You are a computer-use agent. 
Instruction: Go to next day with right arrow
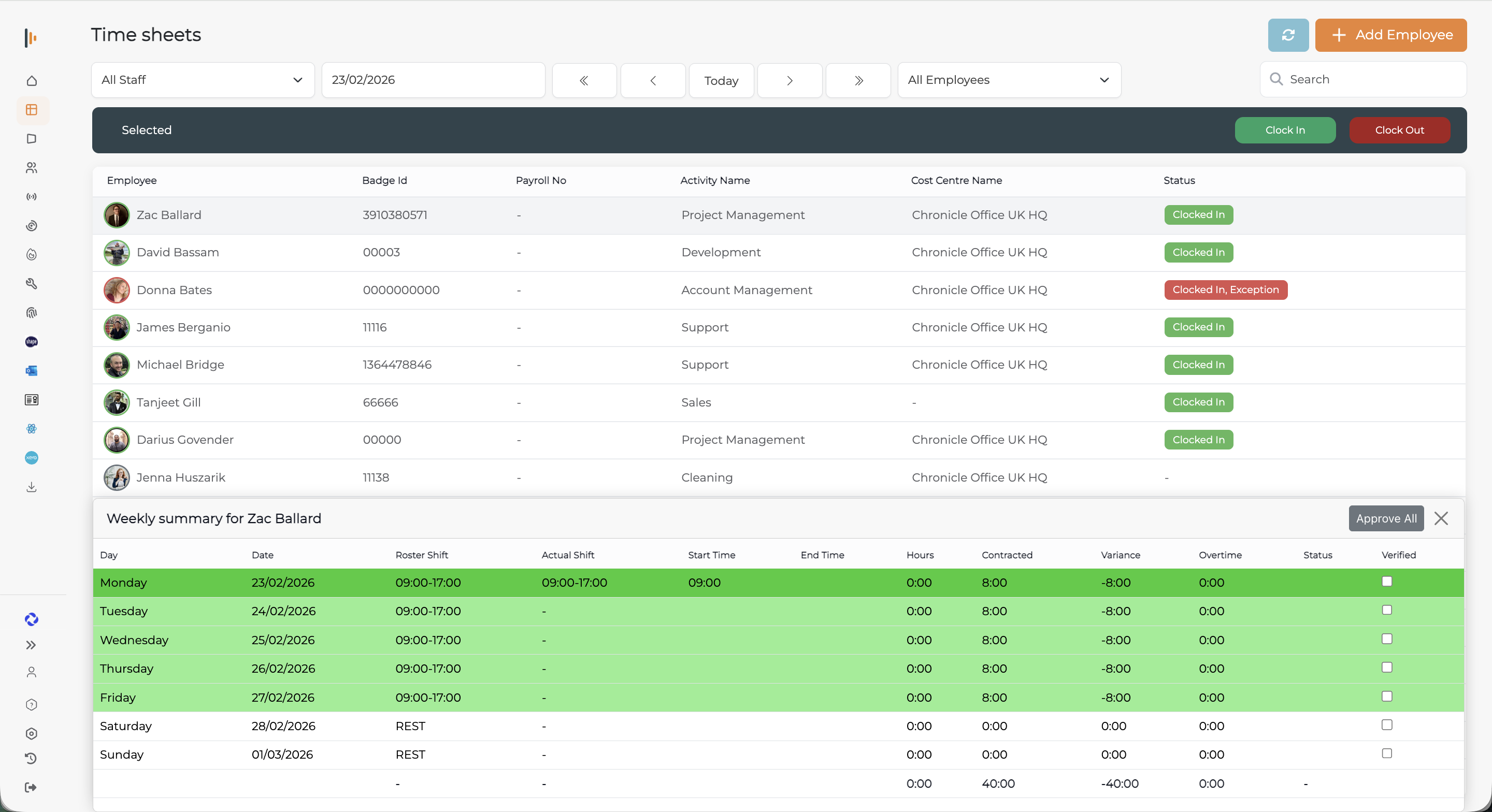point(790,80)
